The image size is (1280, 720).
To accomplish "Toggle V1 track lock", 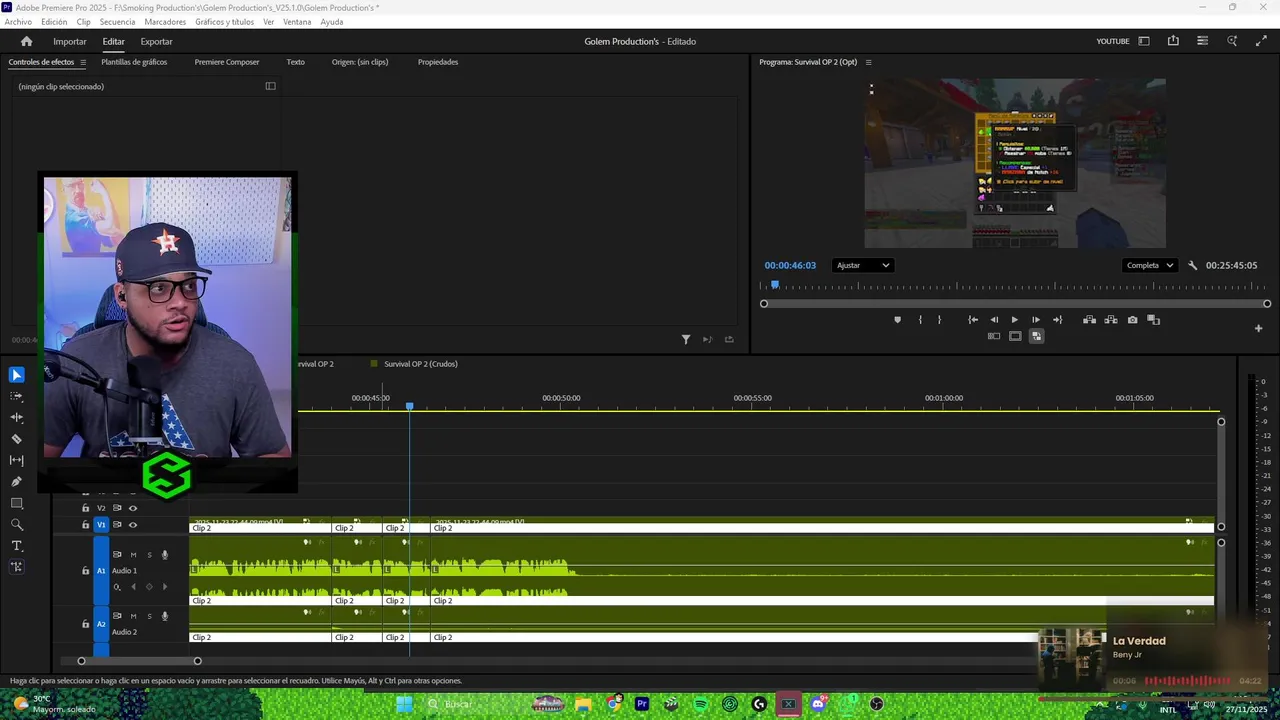I will pos(85,525).
